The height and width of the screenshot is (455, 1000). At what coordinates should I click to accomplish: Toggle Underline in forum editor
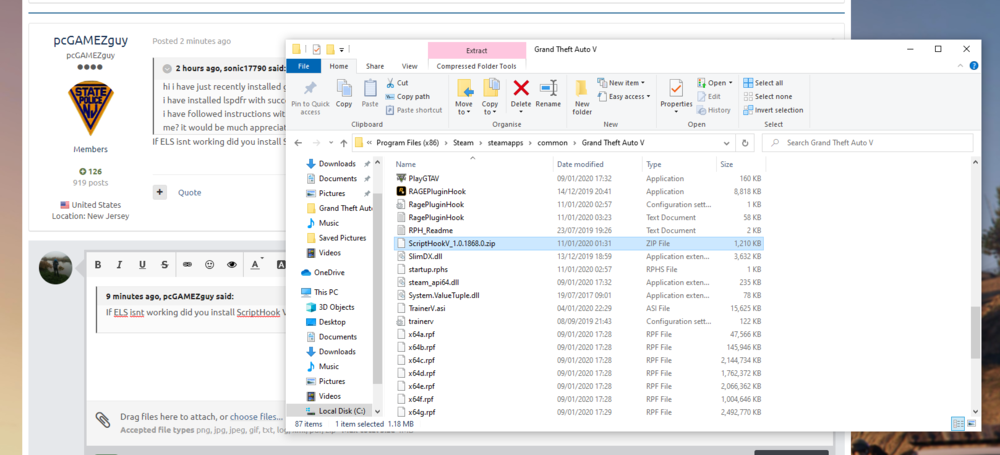click(142, 264)
